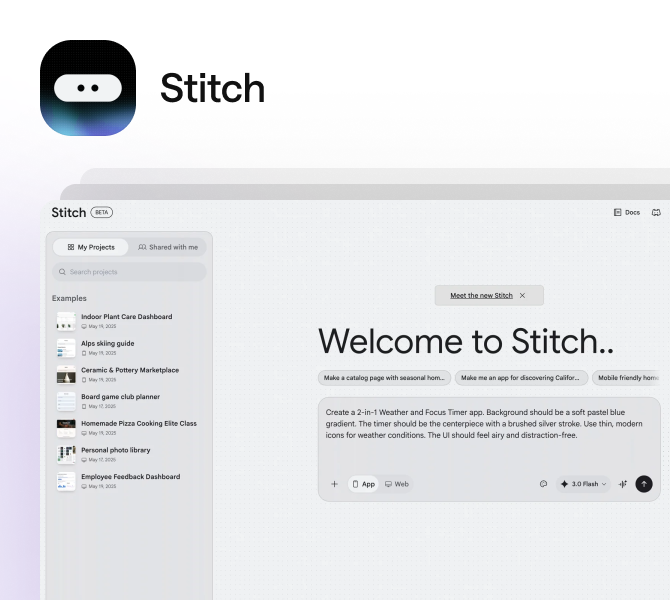This screenshot has height=600, width=670.
Task: Click the Search projects field
Action: pos(129,272)
